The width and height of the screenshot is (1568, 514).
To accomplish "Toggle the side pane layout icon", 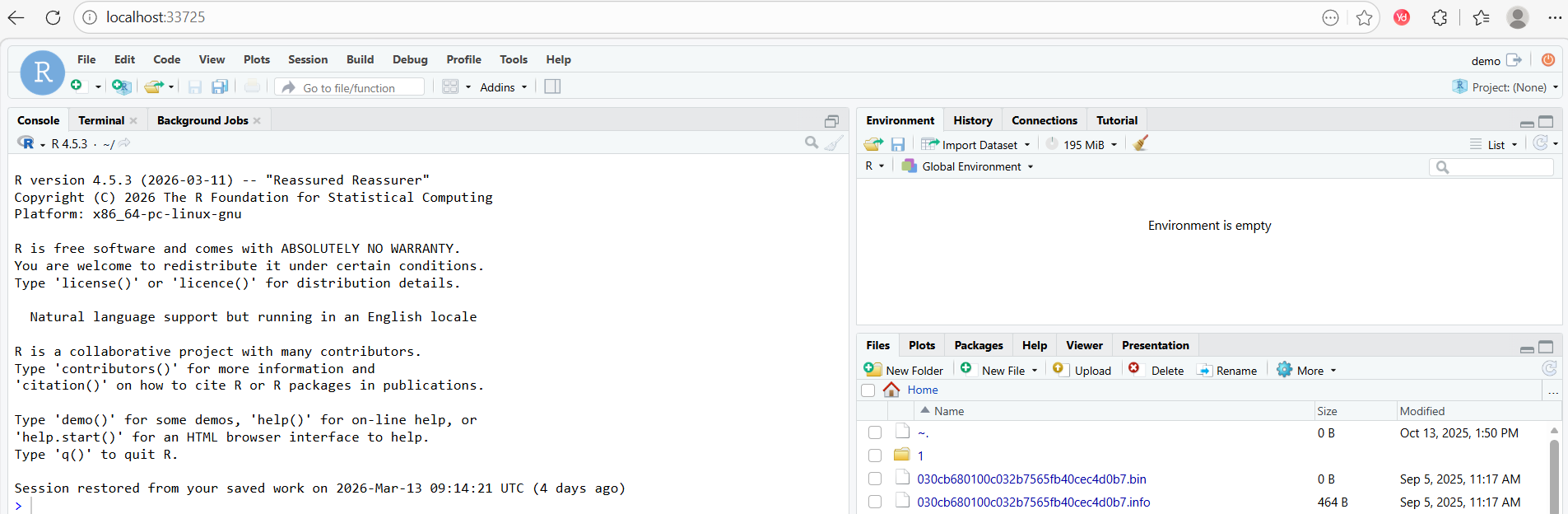I will coord(553,86).
